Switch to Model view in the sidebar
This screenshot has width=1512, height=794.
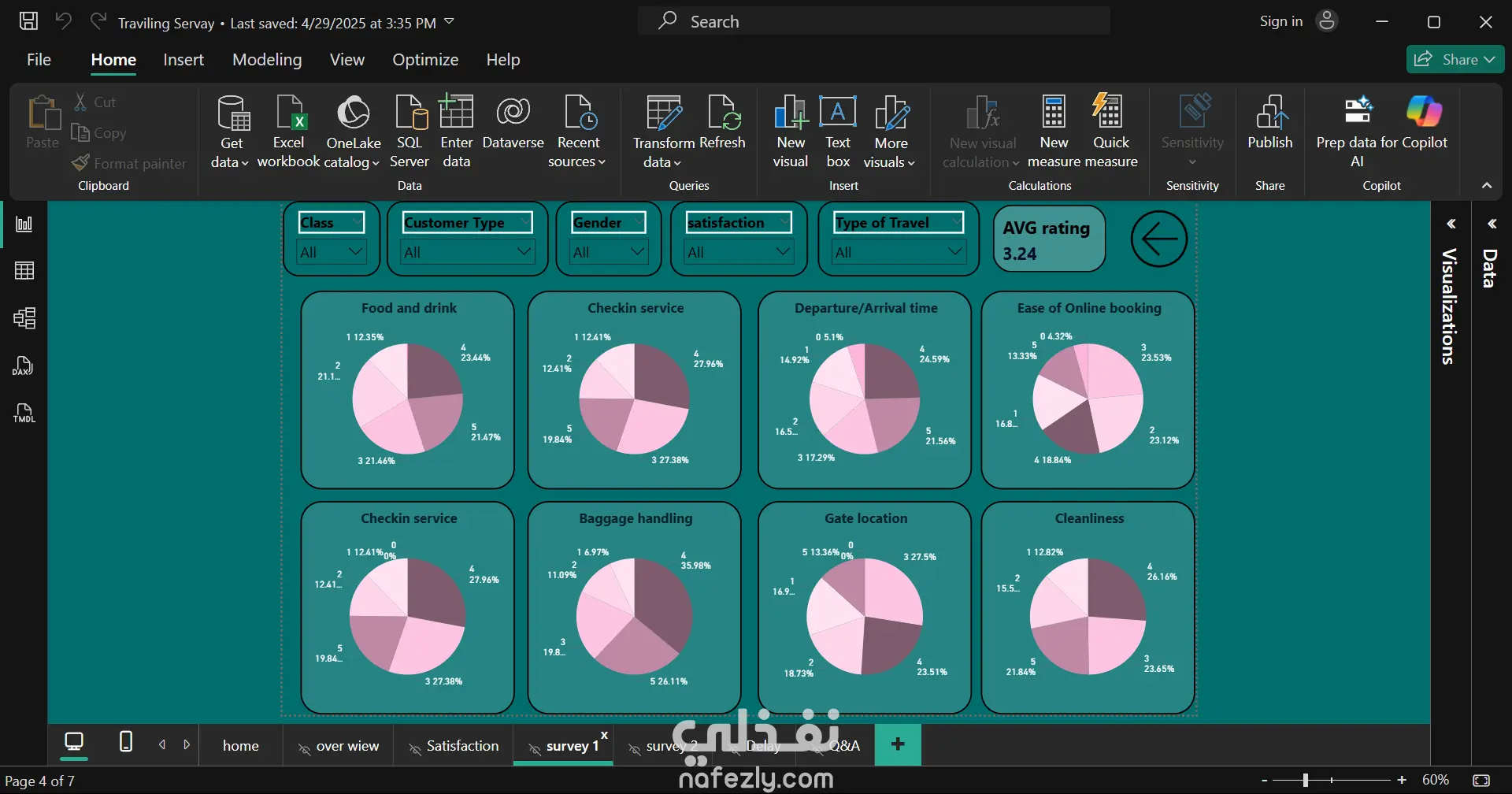[24, 318]
